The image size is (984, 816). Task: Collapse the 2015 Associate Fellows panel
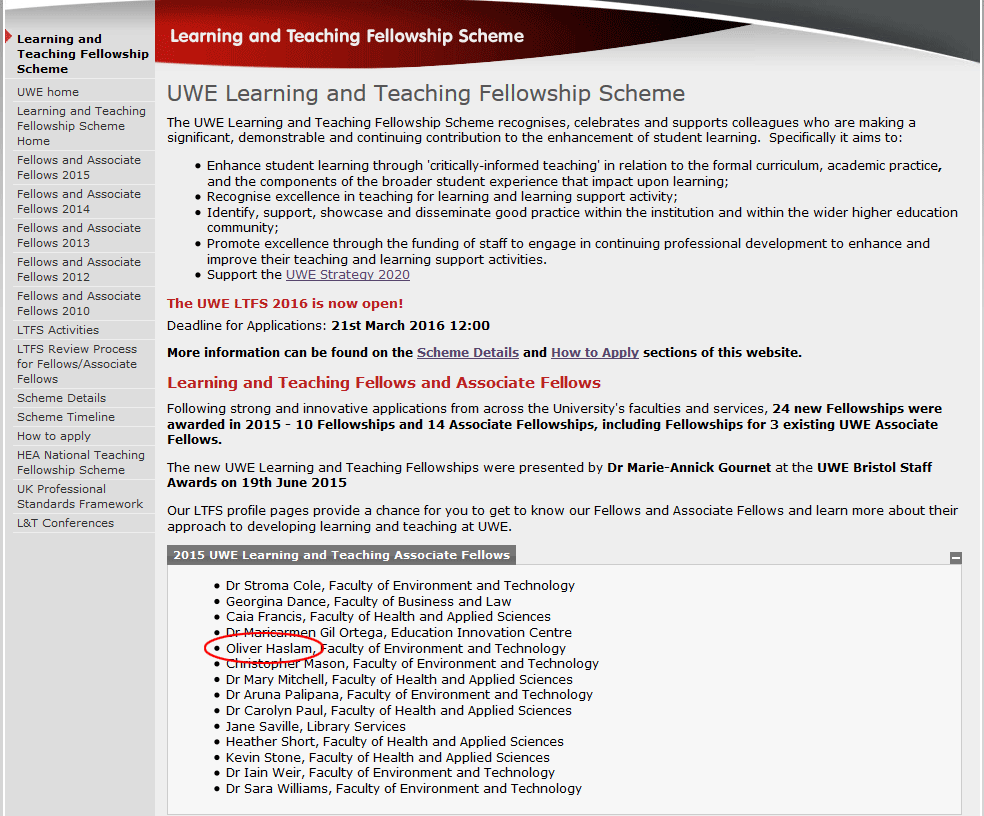coord(955,558)
